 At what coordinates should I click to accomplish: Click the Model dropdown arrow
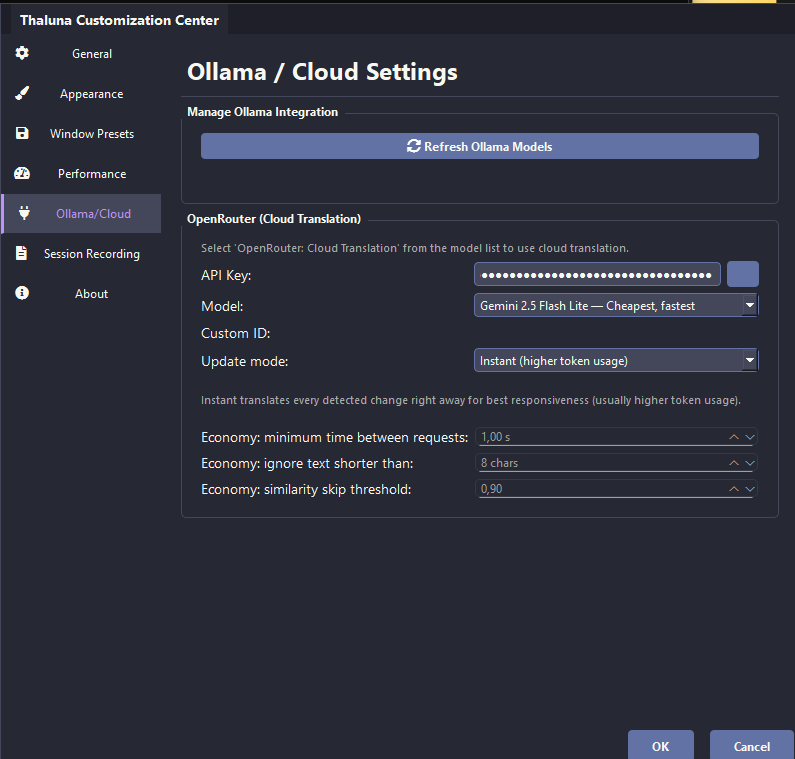[x=749, y=305]
